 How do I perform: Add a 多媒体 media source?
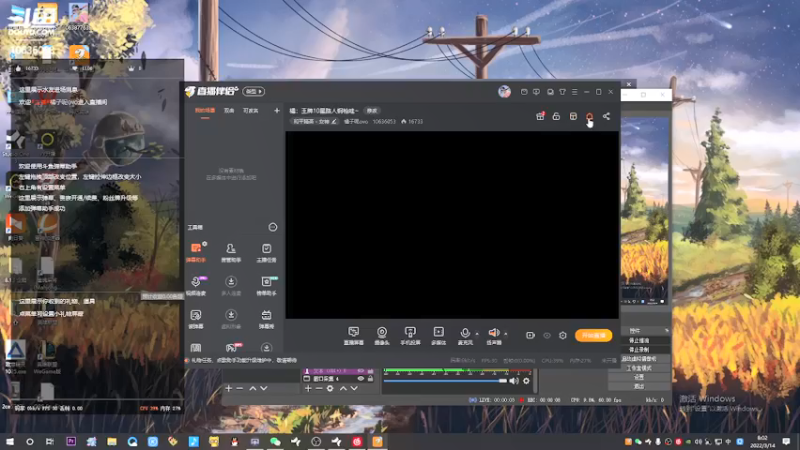(438, 336)
